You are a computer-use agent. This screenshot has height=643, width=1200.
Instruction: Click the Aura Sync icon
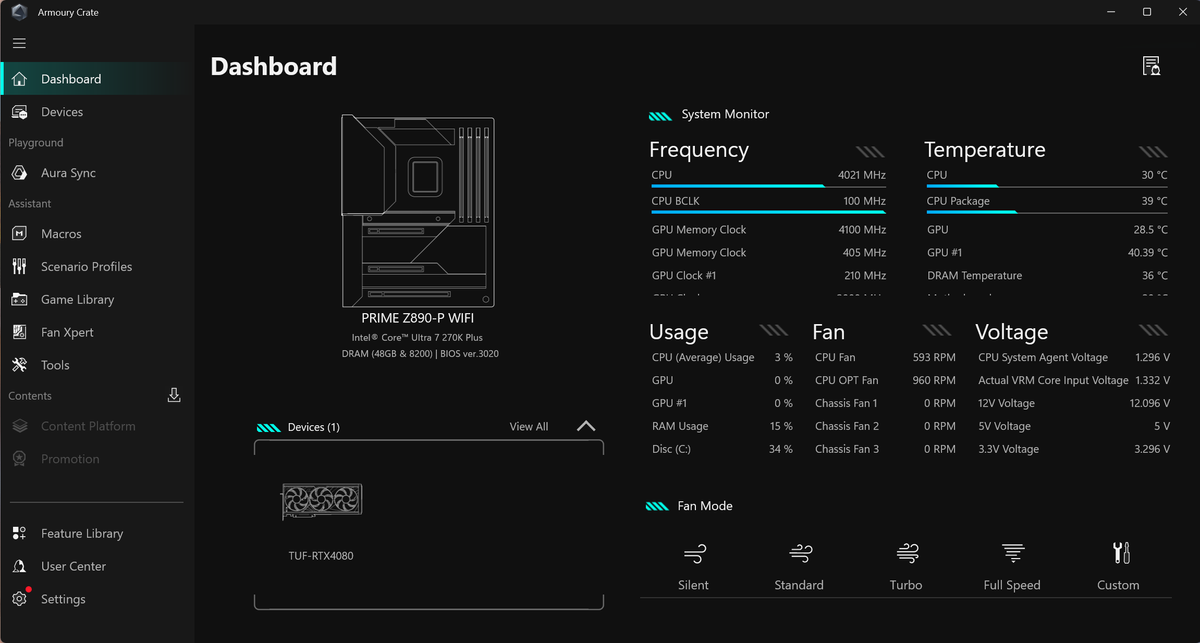[20, 173]
